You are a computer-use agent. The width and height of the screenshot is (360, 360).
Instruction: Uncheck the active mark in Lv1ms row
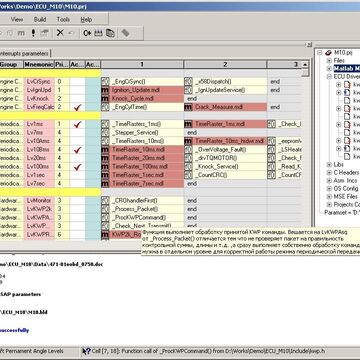click(x=77, y=124)
